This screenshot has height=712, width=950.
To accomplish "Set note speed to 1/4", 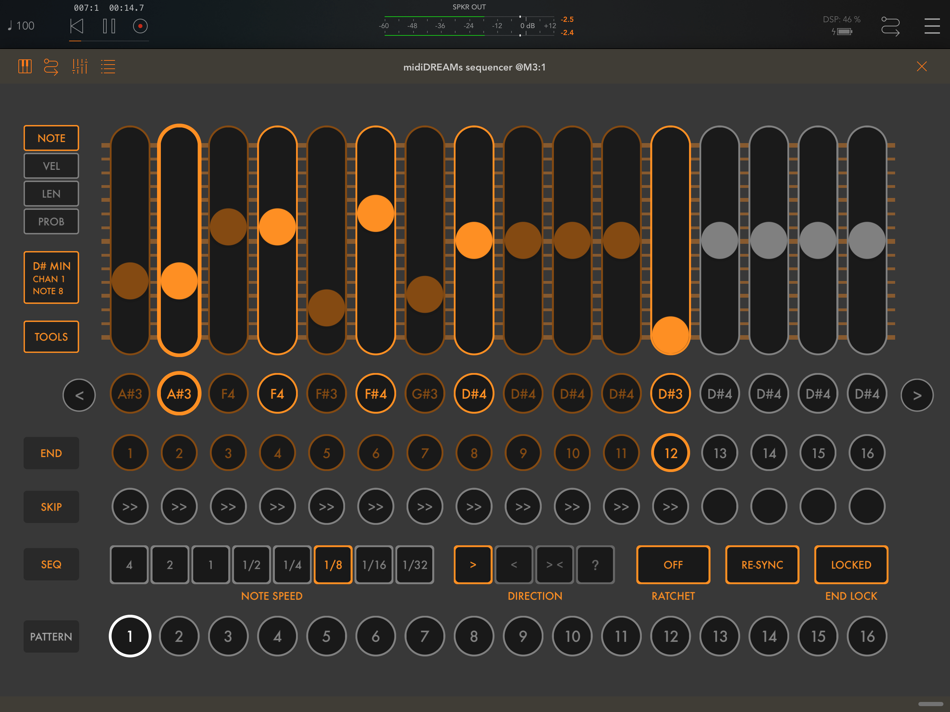I will [292, 565].
